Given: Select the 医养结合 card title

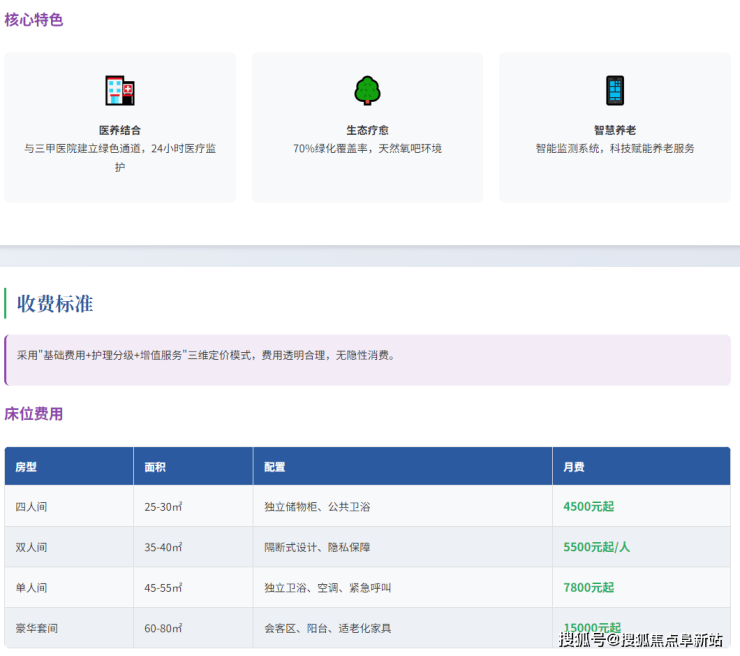Looking at the screenshot, I should (120, 130).
